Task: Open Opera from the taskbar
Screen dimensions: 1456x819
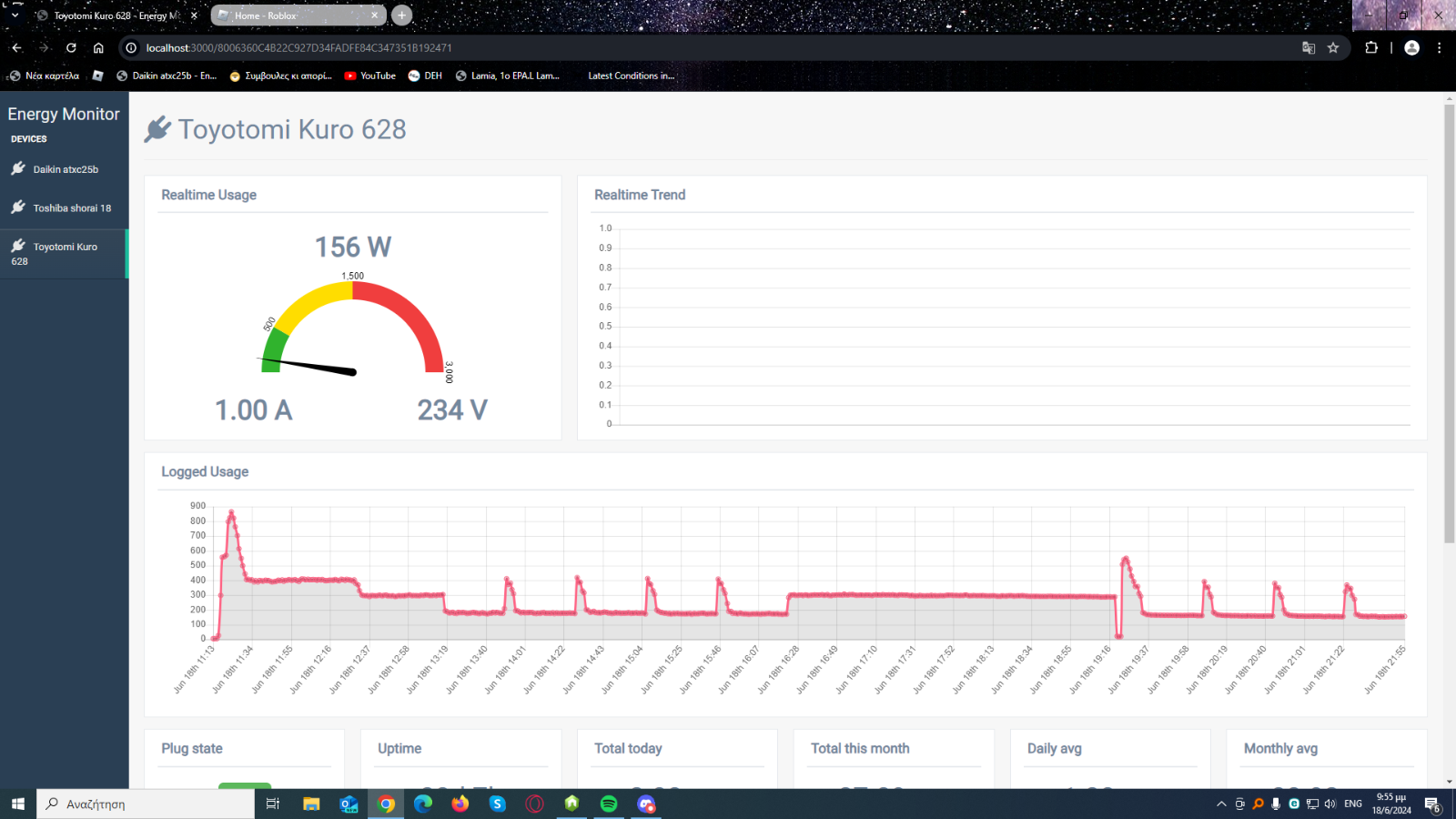Action: pyautogui.click(x=535, y=804)
